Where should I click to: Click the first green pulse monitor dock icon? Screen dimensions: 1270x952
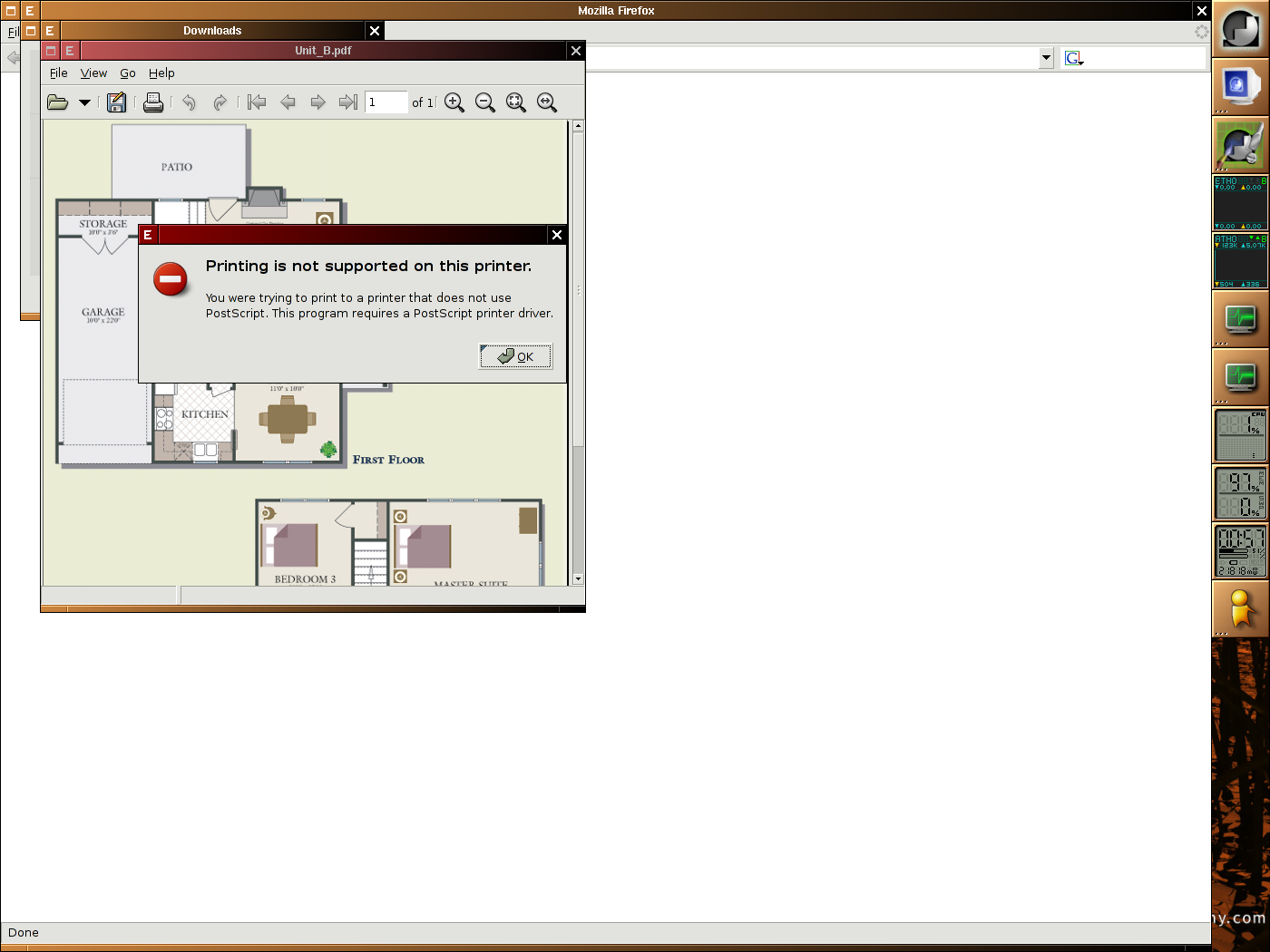(x=1240, y=318)
